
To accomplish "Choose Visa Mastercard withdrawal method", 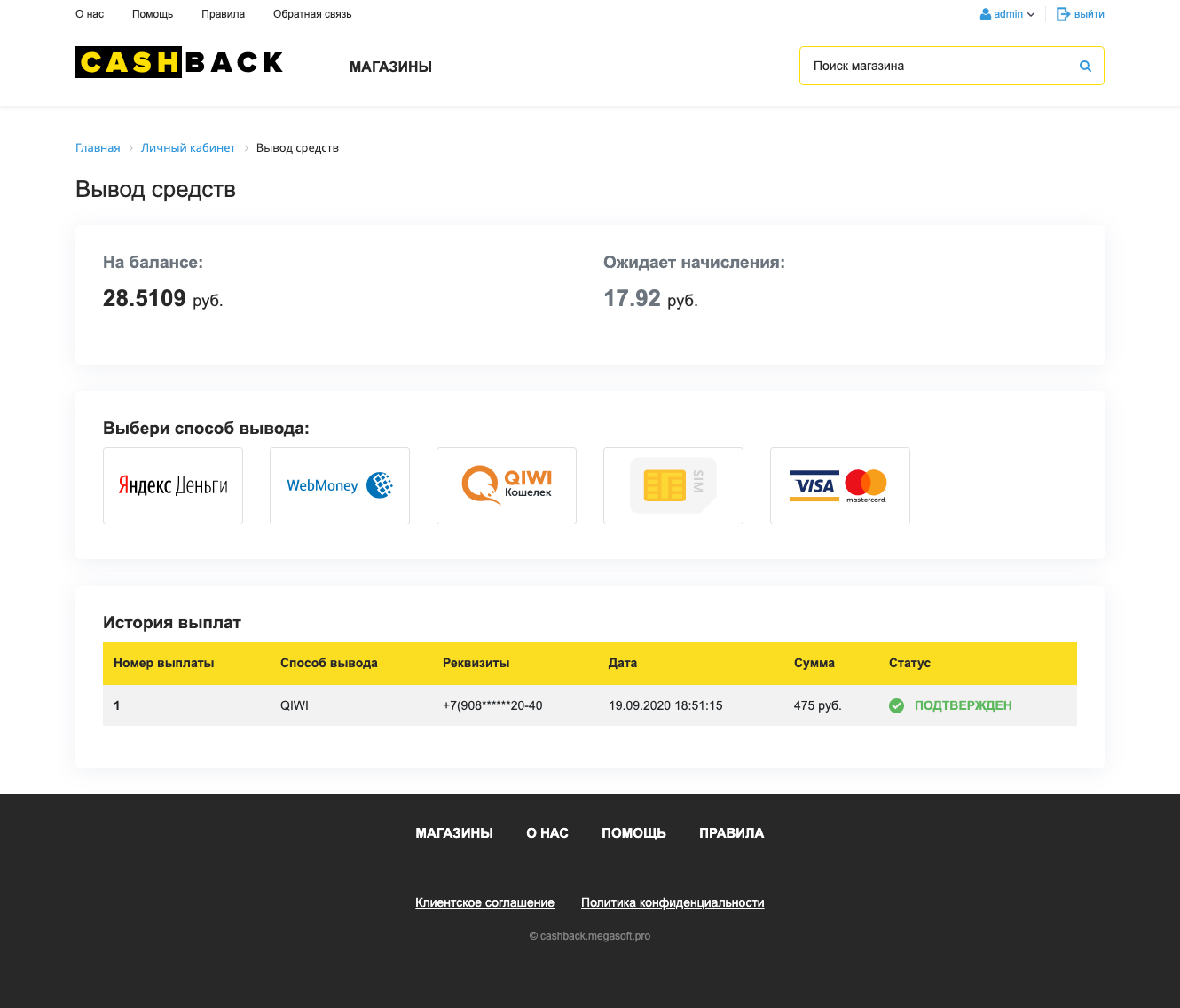I will pos(840,485).
